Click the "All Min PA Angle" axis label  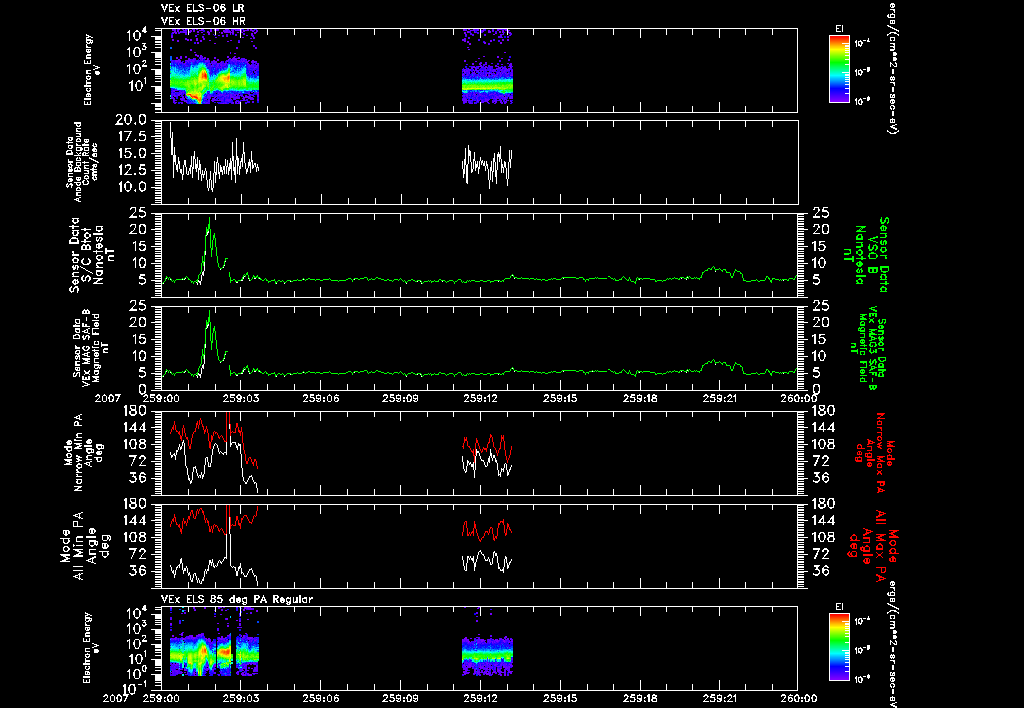tap(88, 545)
